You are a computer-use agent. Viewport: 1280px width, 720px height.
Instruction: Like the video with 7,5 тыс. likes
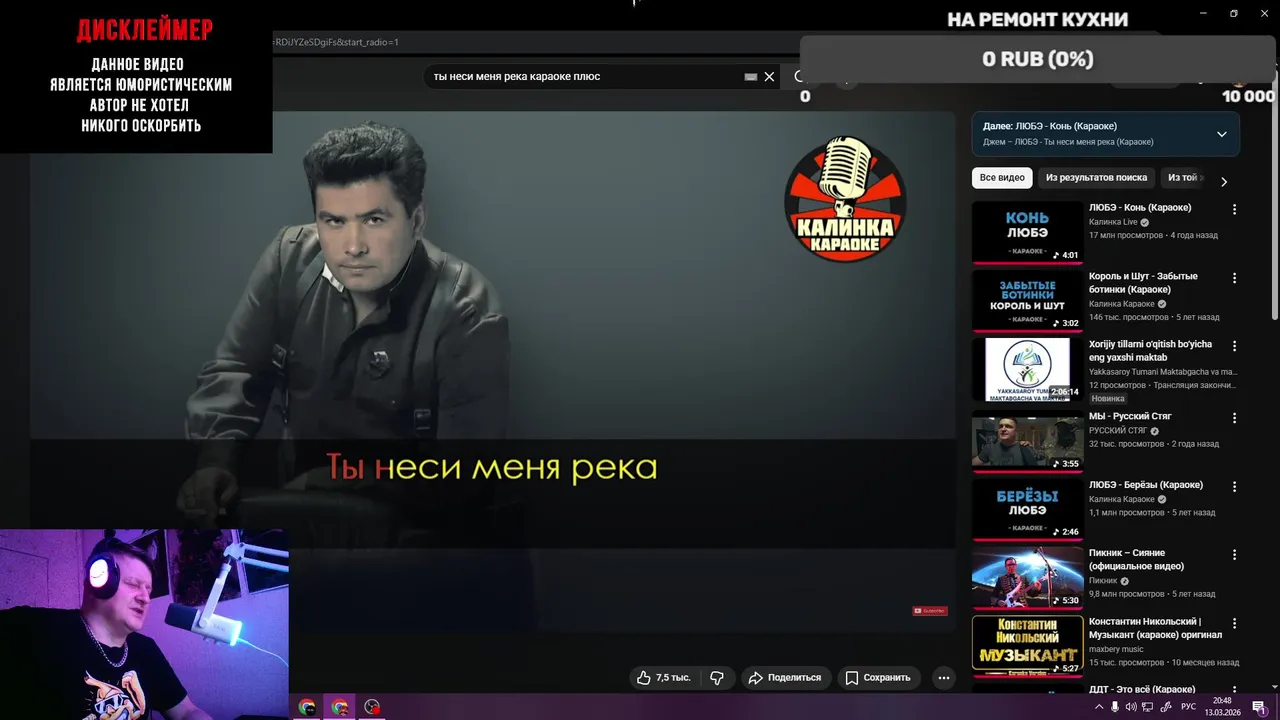664,677
